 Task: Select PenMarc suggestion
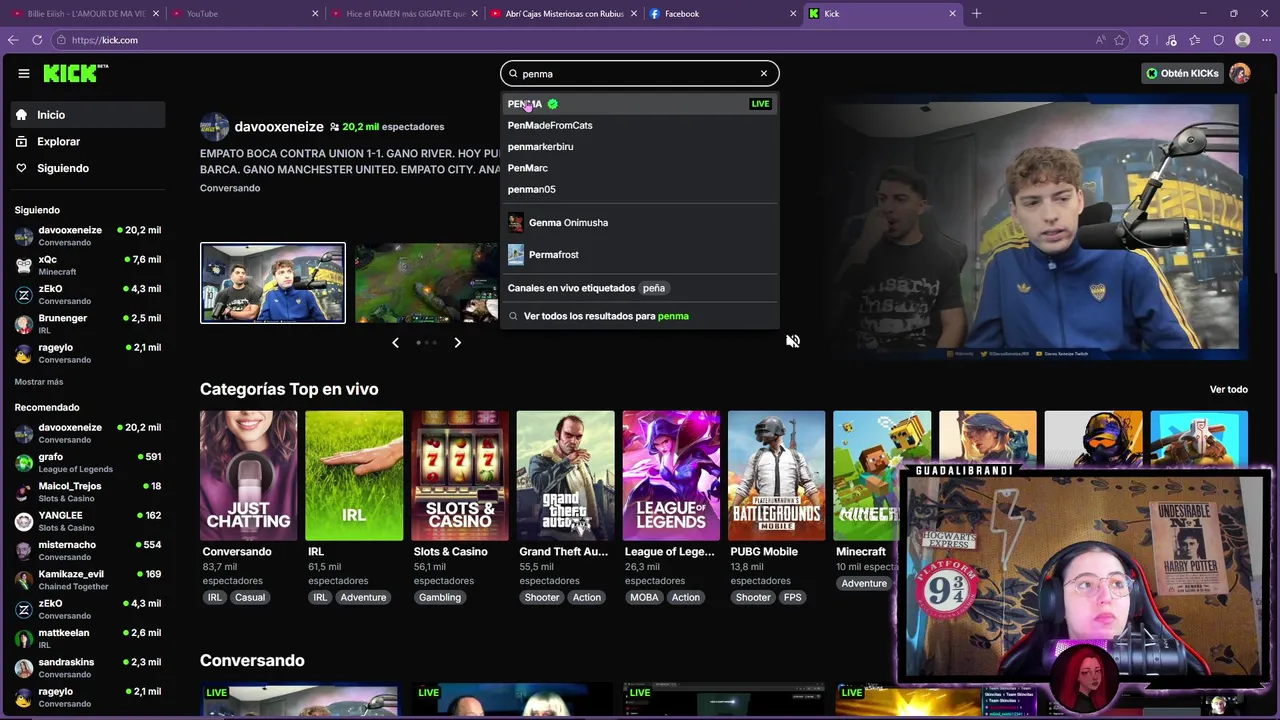pos(640,168)
